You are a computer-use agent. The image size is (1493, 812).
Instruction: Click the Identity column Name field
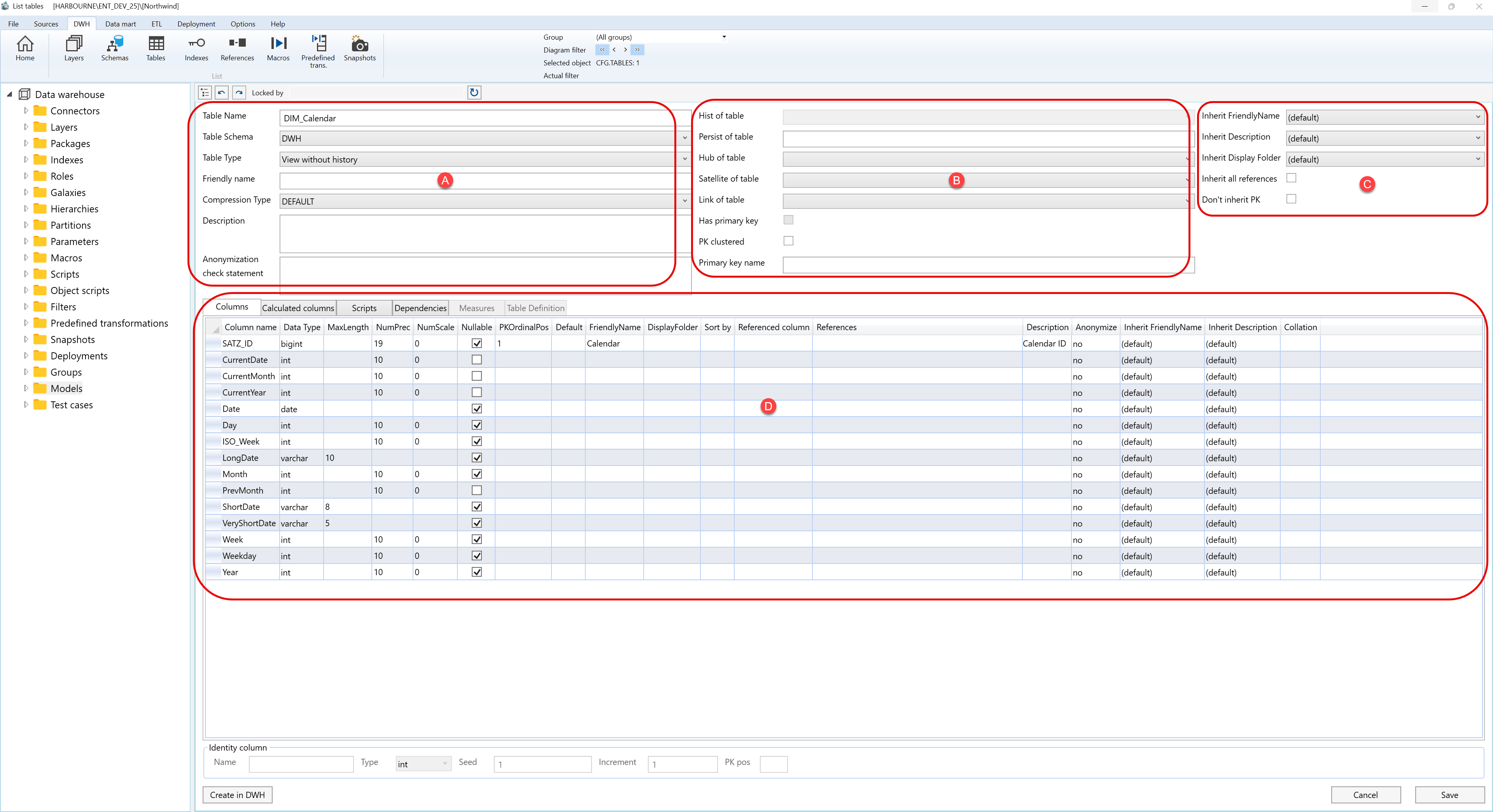(301, 764)
